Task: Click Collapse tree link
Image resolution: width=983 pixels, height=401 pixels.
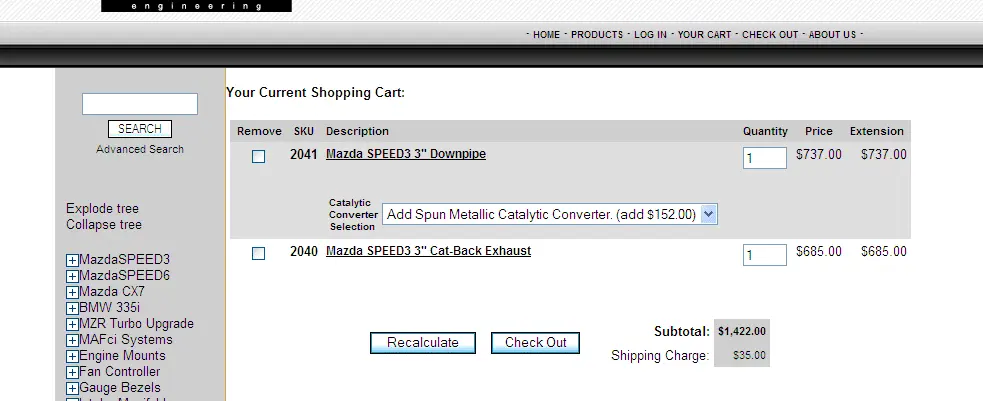Action: (104, 225)
